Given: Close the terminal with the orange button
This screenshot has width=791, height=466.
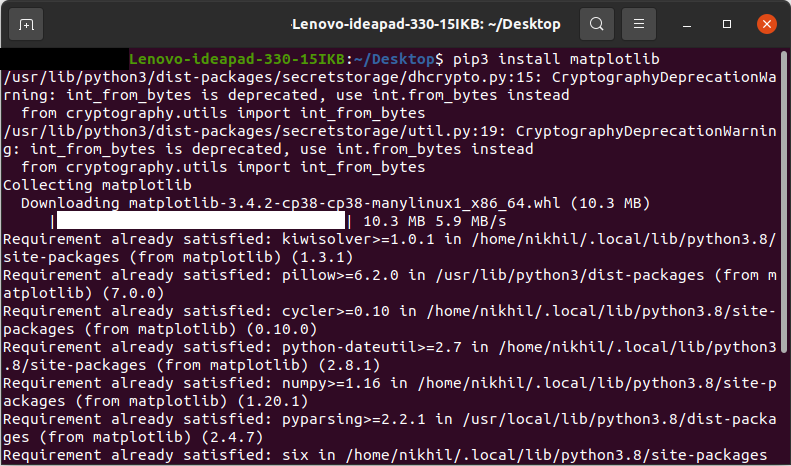Looking at the screenshot, I should [x=767, y=24].
